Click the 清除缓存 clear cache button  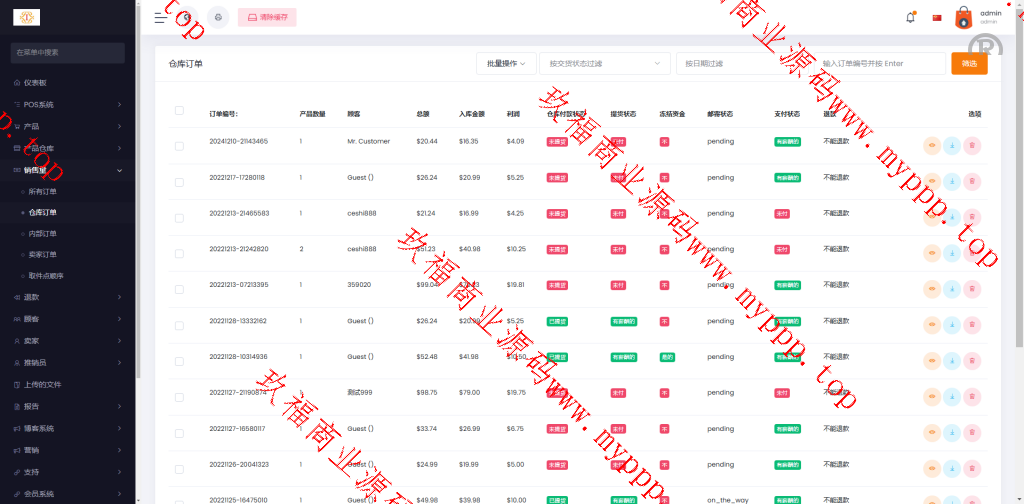click(267, 17)
